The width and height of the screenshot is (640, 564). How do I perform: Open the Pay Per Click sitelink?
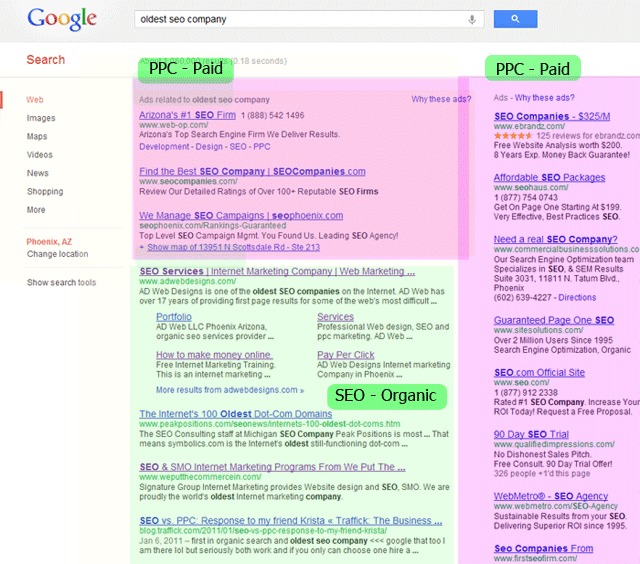[346, 355]
